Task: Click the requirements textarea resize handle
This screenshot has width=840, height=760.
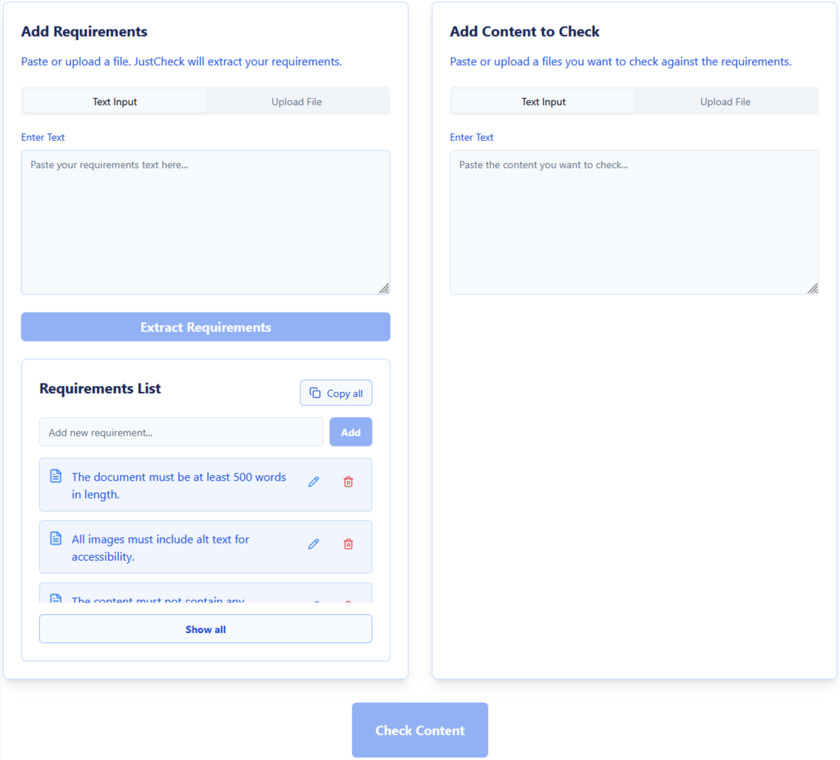Action: (384, 288)
